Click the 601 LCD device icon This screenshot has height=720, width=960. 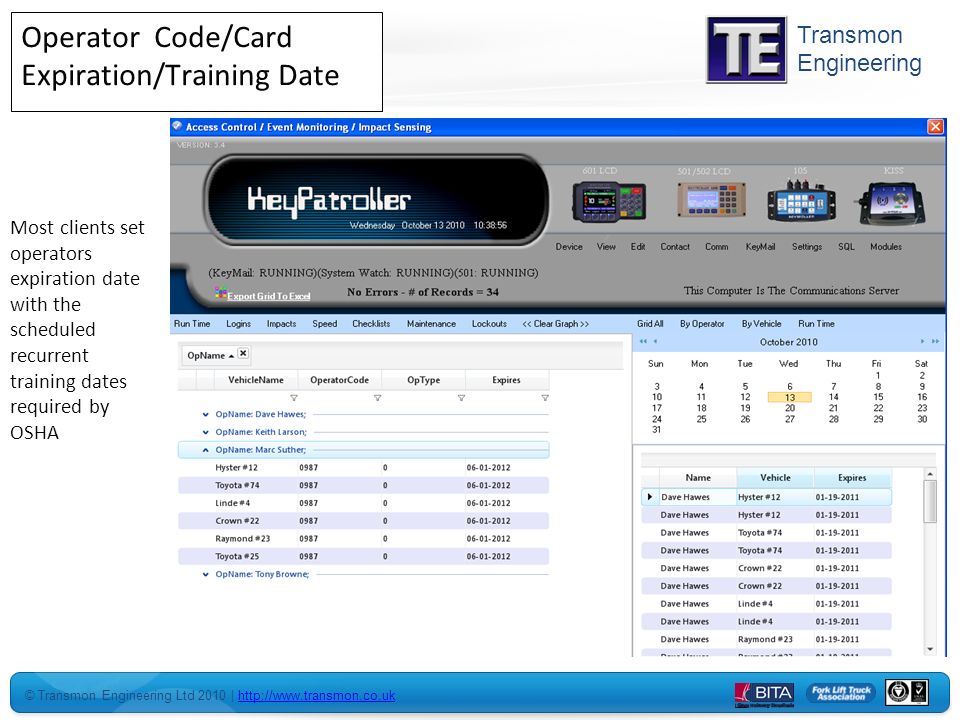(x=609, y=201)
